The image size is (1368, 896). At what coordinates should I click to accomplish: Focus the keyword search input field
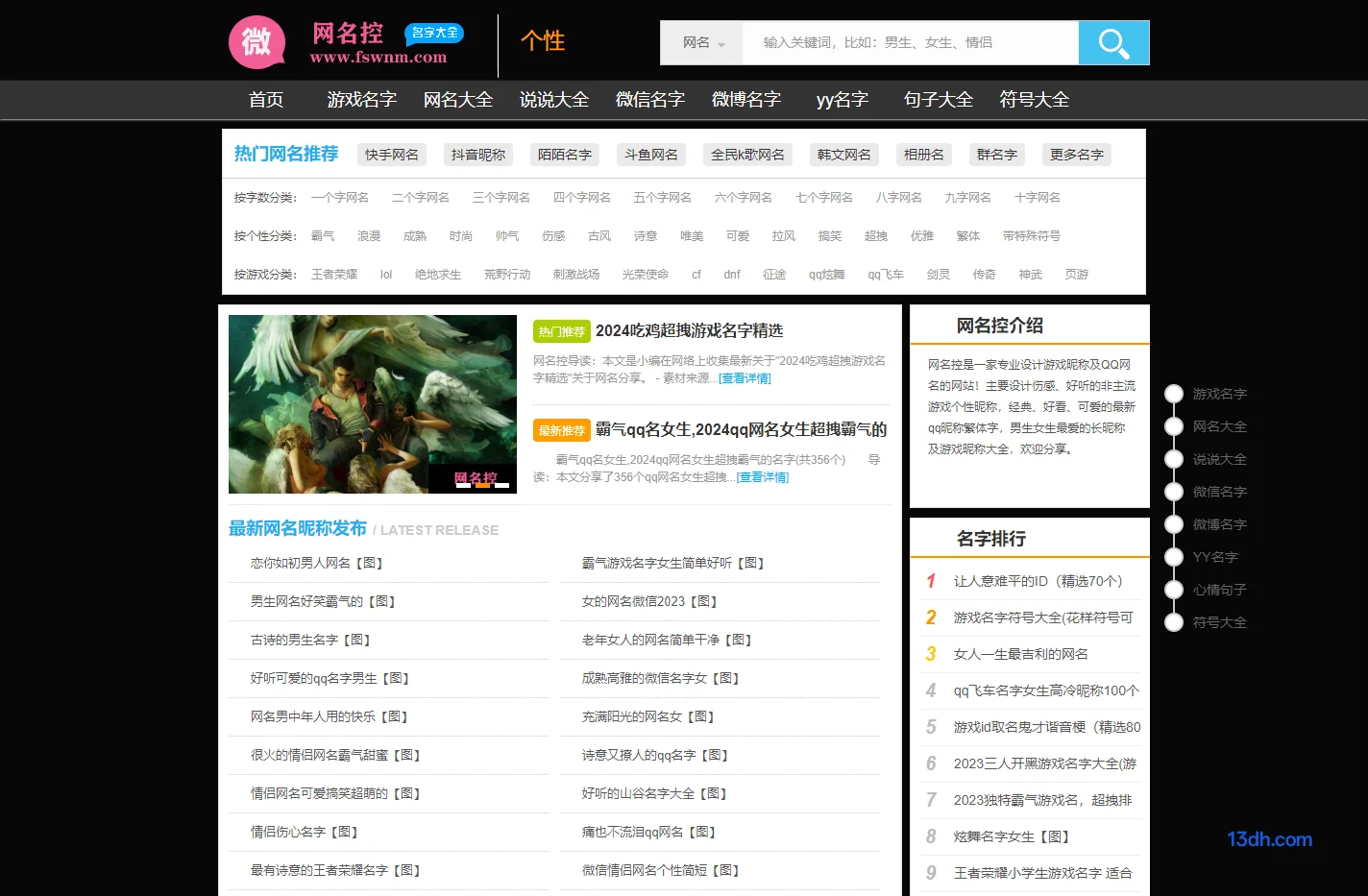(911, 43)
